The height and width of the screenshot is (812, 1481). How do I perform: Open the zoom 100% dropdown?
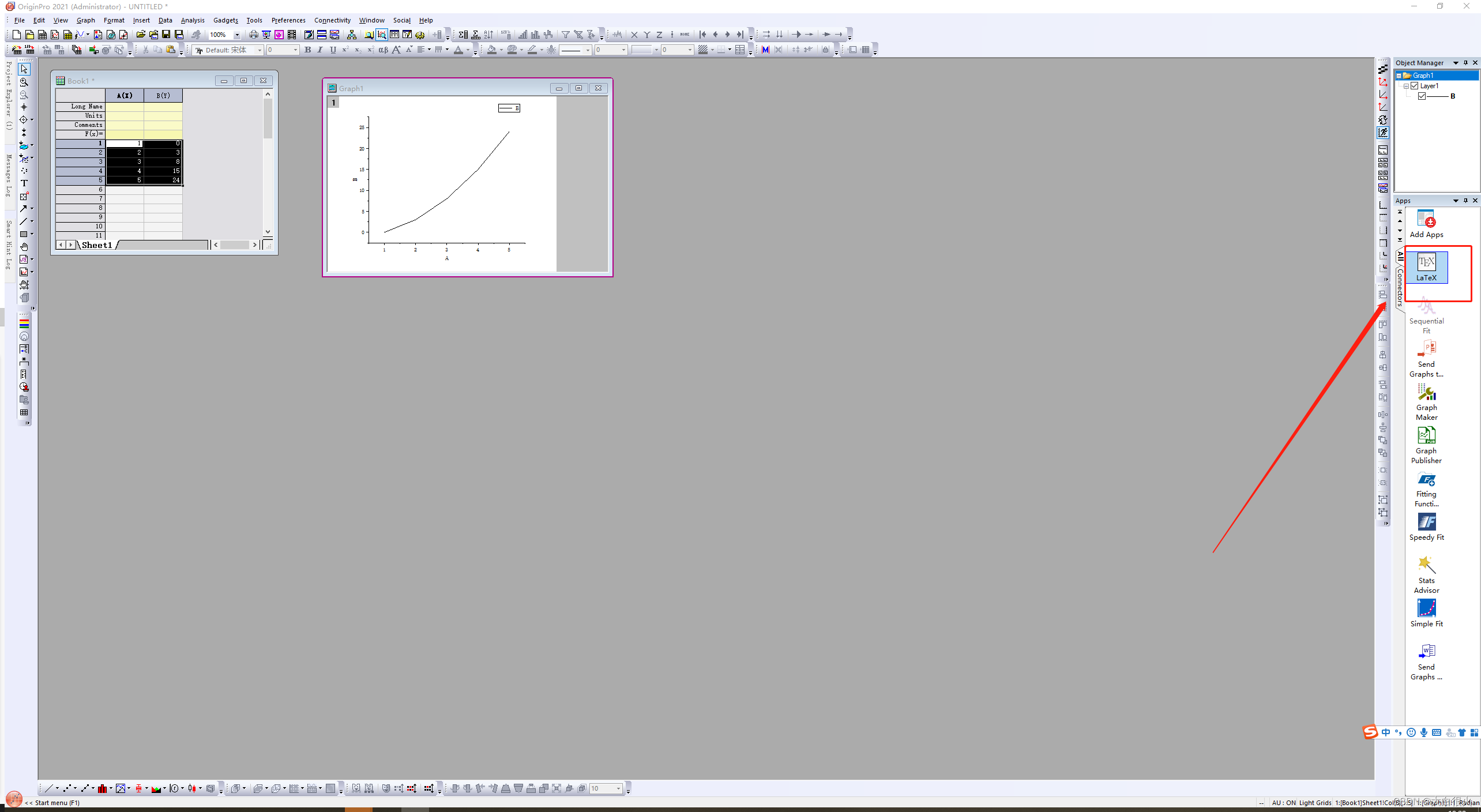pyautogui.click(x=236, y=35)
